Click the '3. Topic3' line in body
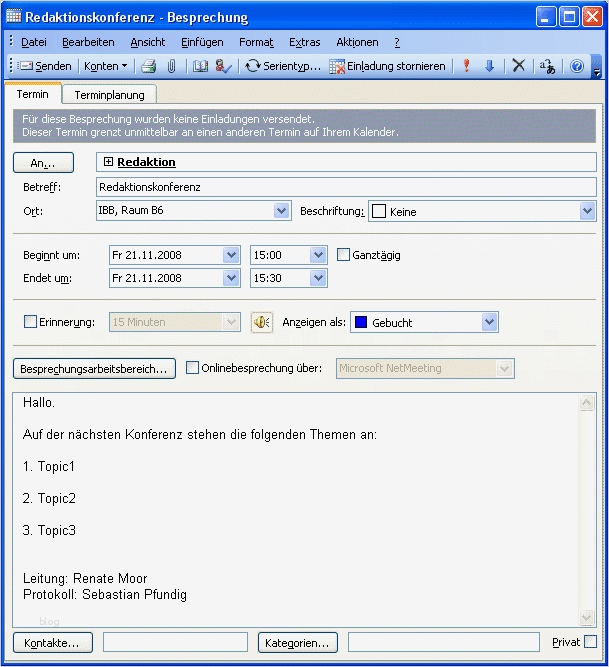Image resolution: width=609 pixels, height=667 pixels. point(49,530)
